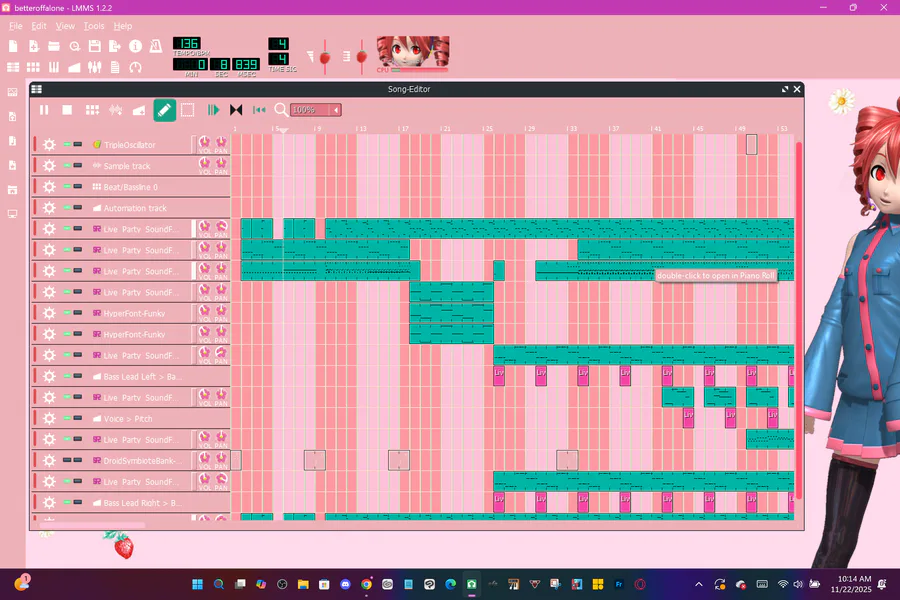Screen dimensions: 900x600
Task: Click time signature numerator display
Action: pyautogui.click(x=278, y=44)
